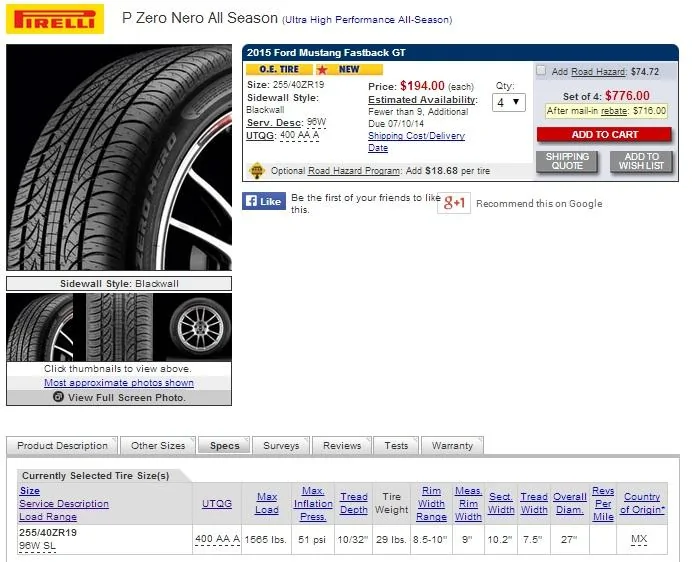Click the Meas. Rim Width header

468,504
